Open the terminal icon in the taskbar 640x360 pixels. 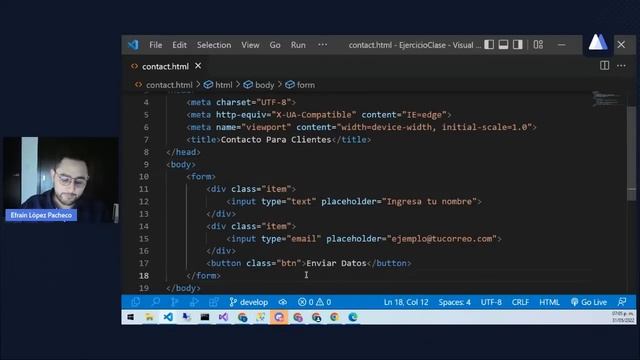pyautogui.click(x=205, y=317)
